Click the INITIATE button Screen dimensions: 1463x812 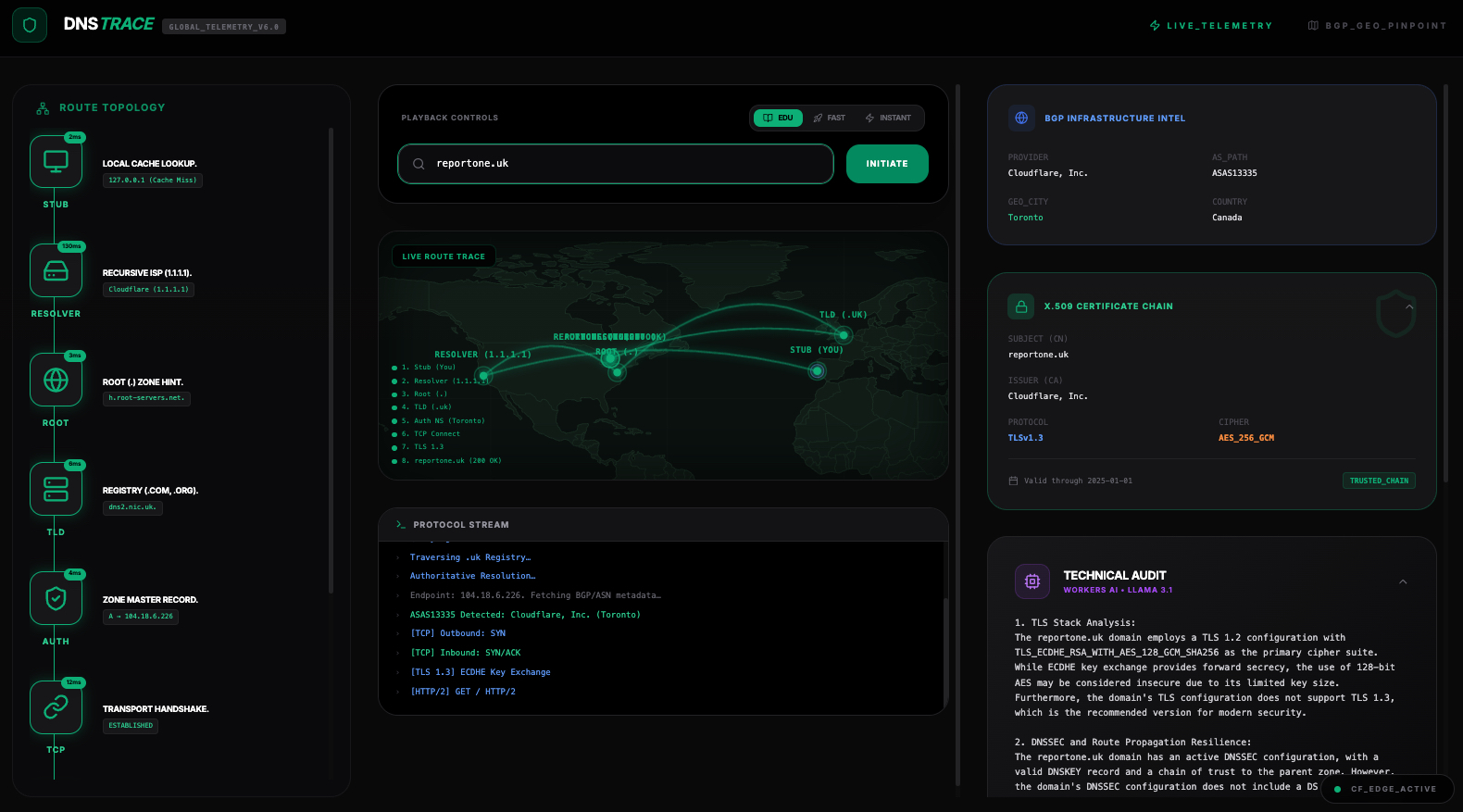coord(887,164)
